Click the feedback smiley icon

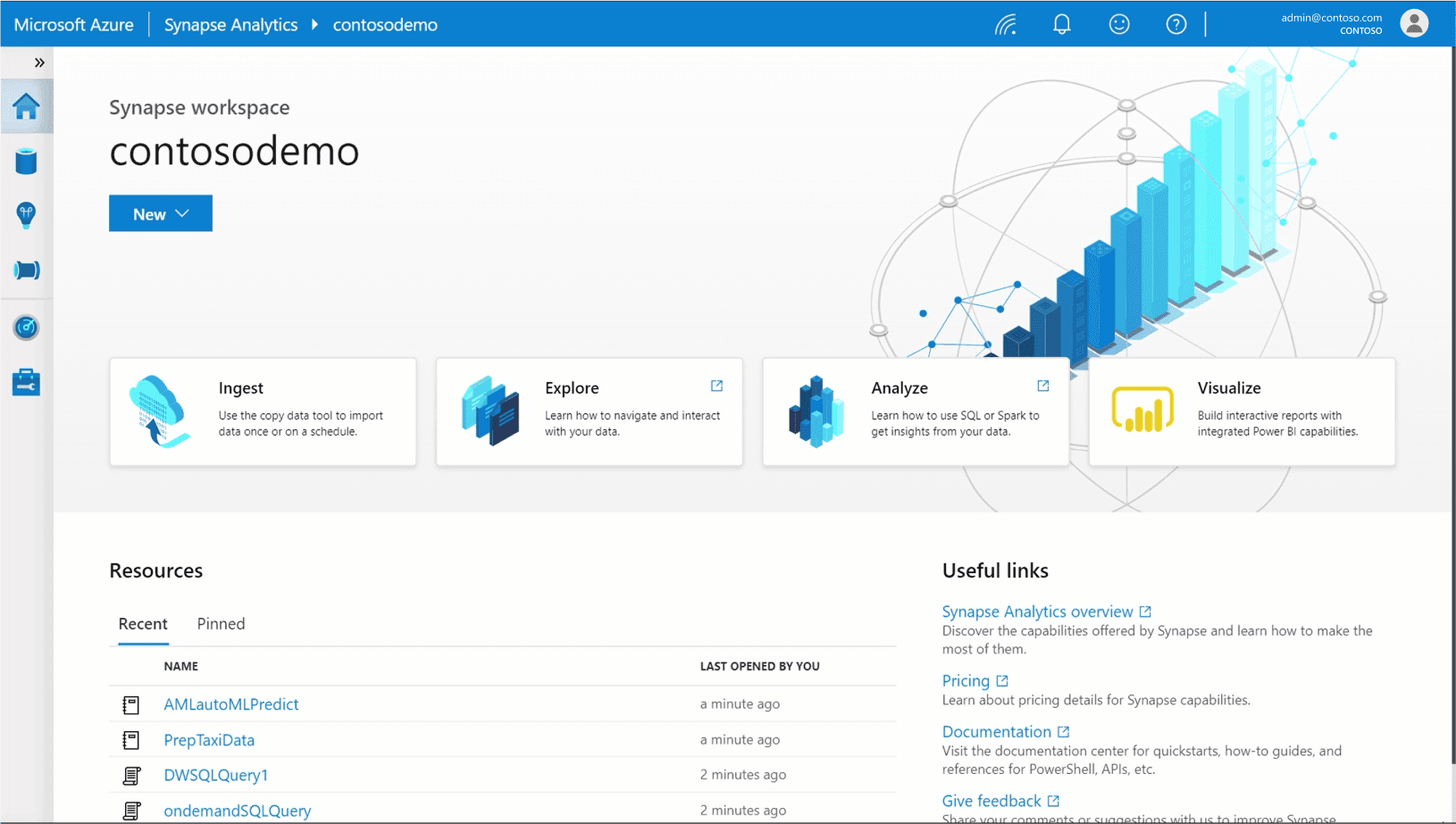tap(1118, 24)
